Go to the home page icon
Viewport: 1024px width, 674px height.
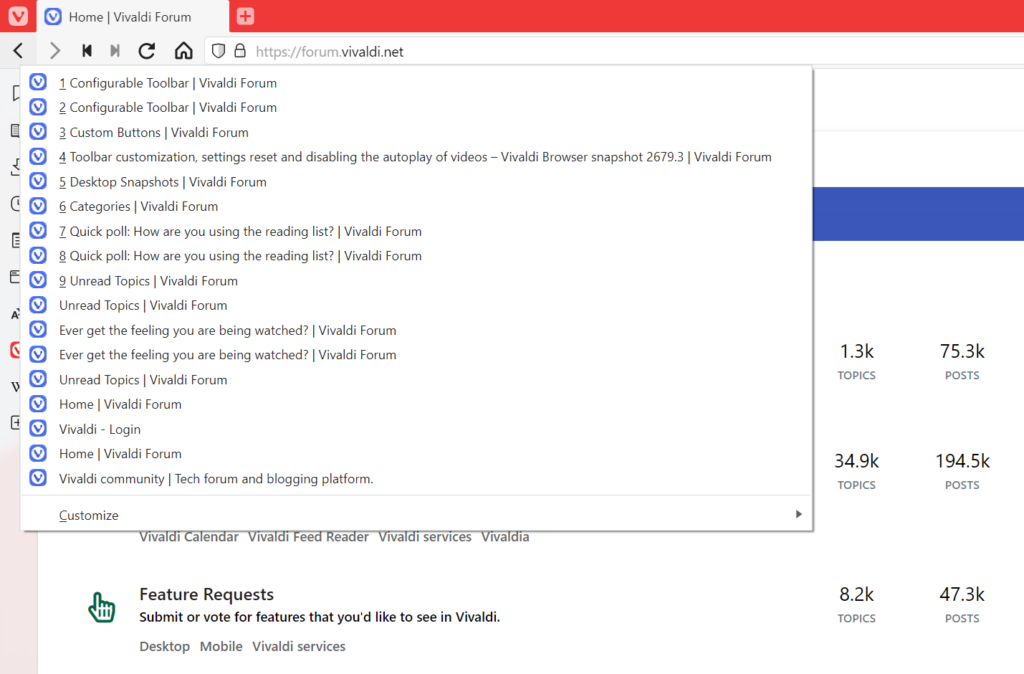pyautogui.click(x=184, y=51)
